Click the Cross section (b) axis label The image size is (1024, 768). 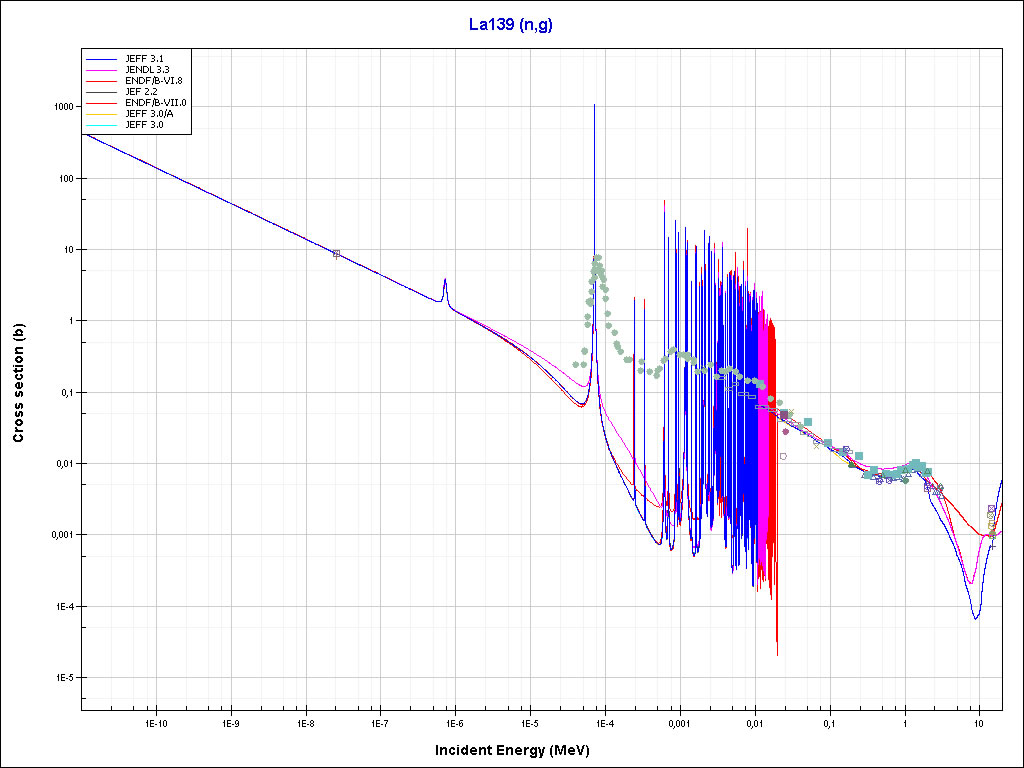coord(18,378)
